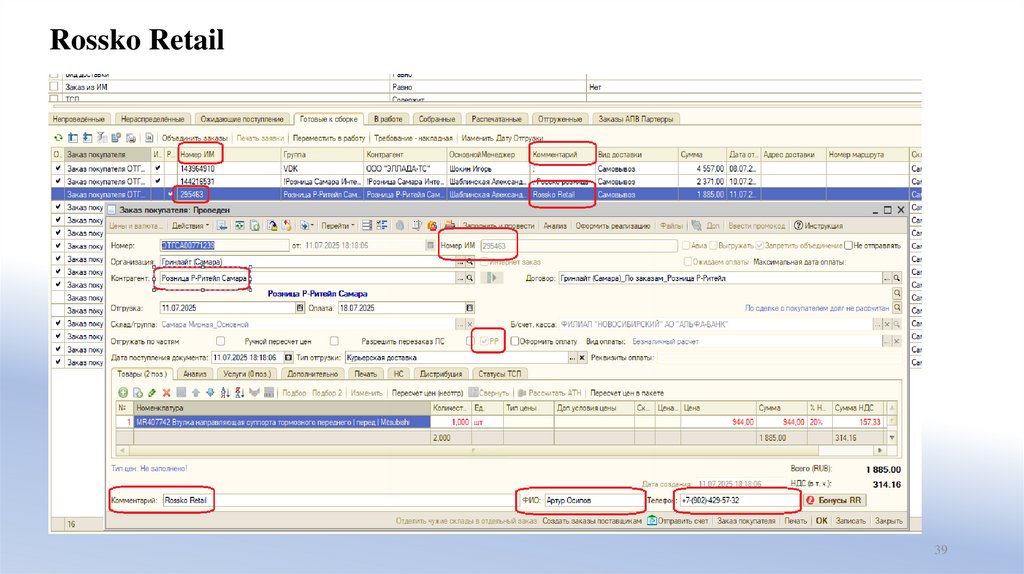Click the calendar icon next to the Оплата date
Screen dimensions: 1024x574
470,308
